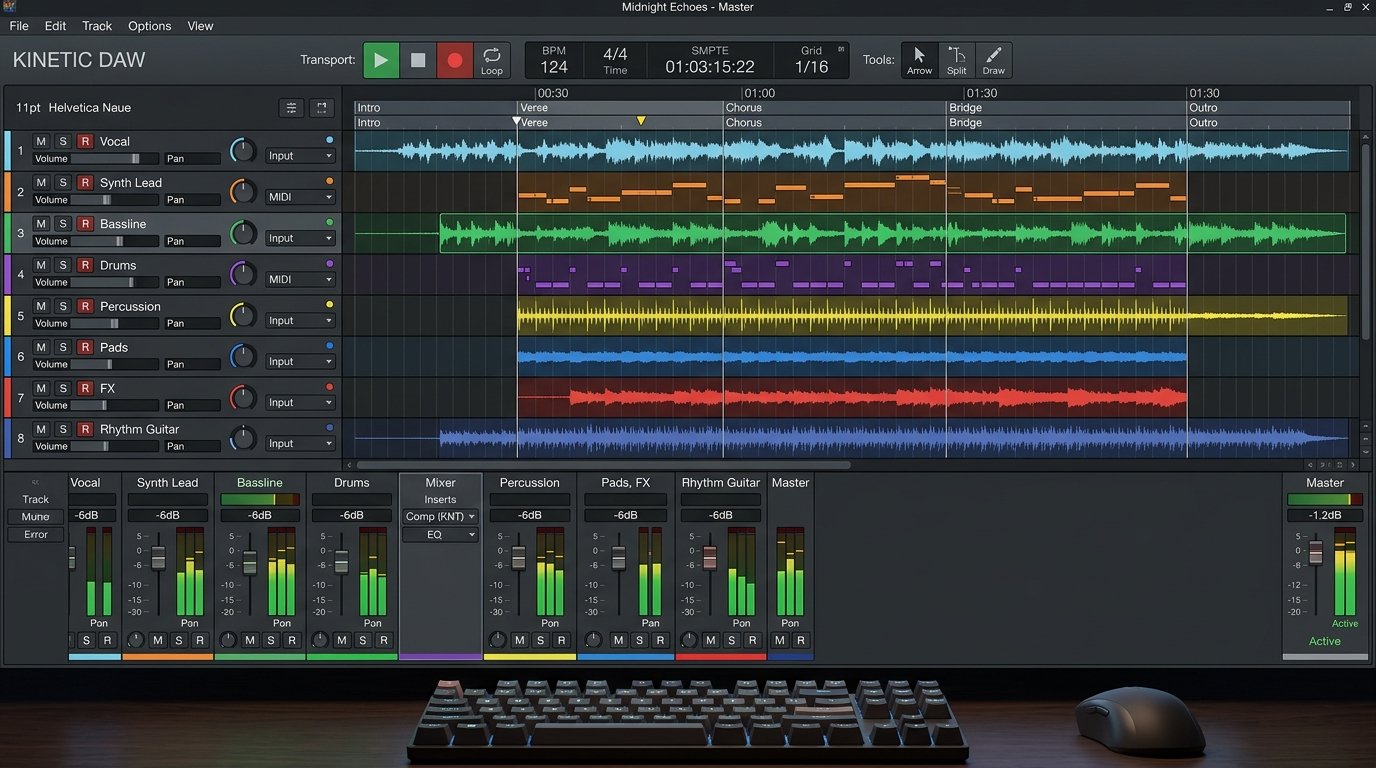Open the Options menu
The width and height of the screenshot is (1376, 768).
coord(150,26)
